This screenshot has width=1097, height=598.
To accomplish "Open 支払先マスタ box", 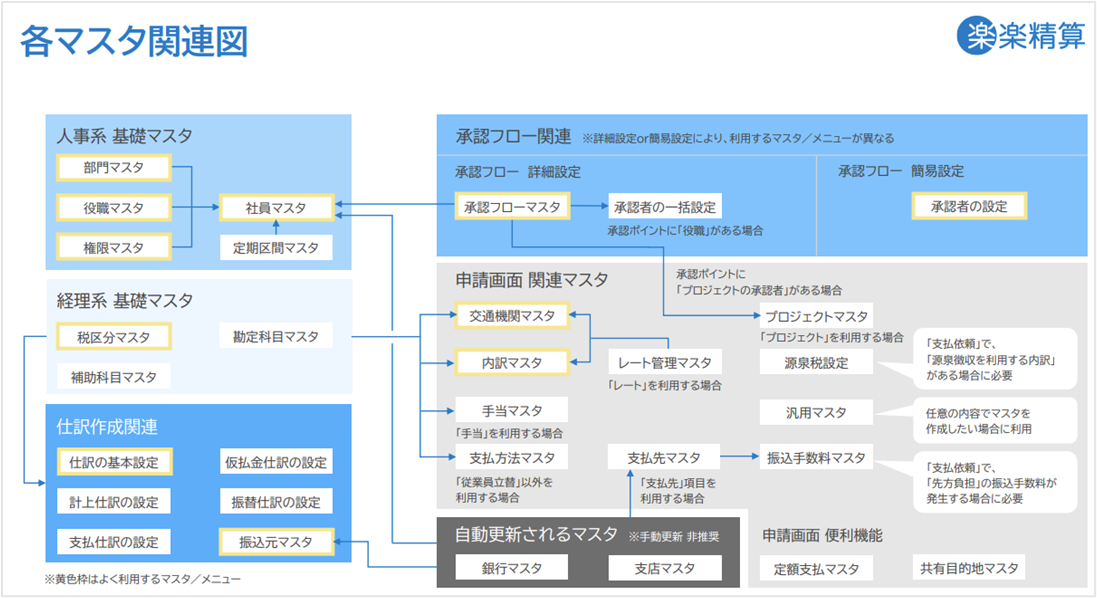I will point(665,458).
